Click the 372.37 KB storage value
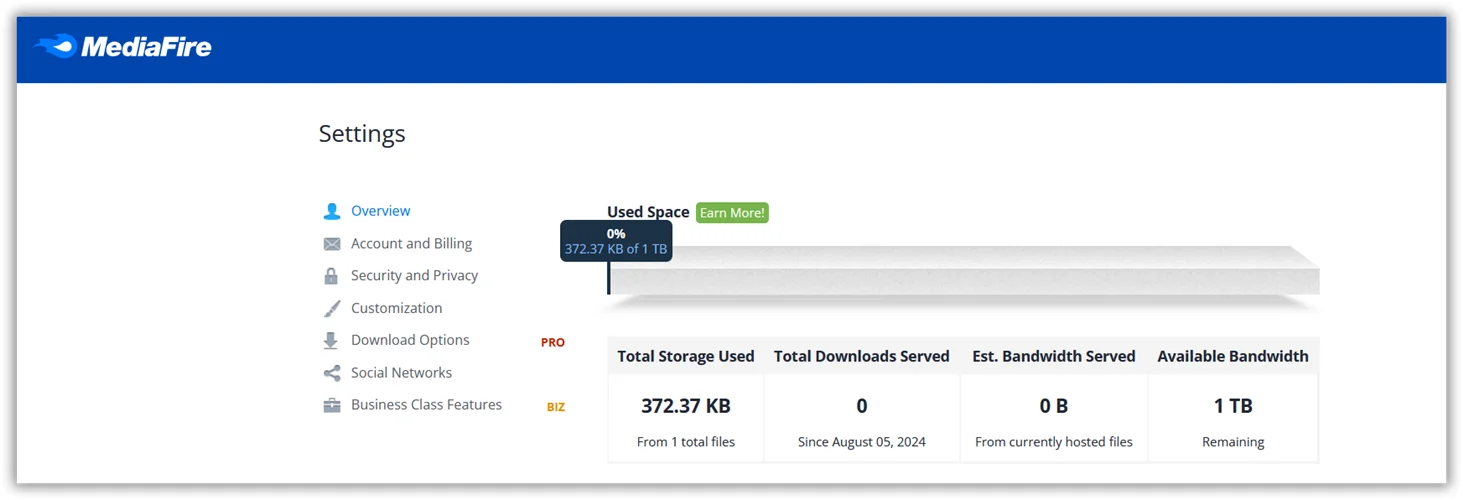The height and width of the screenshot is (500, 1463). [686, 406]
